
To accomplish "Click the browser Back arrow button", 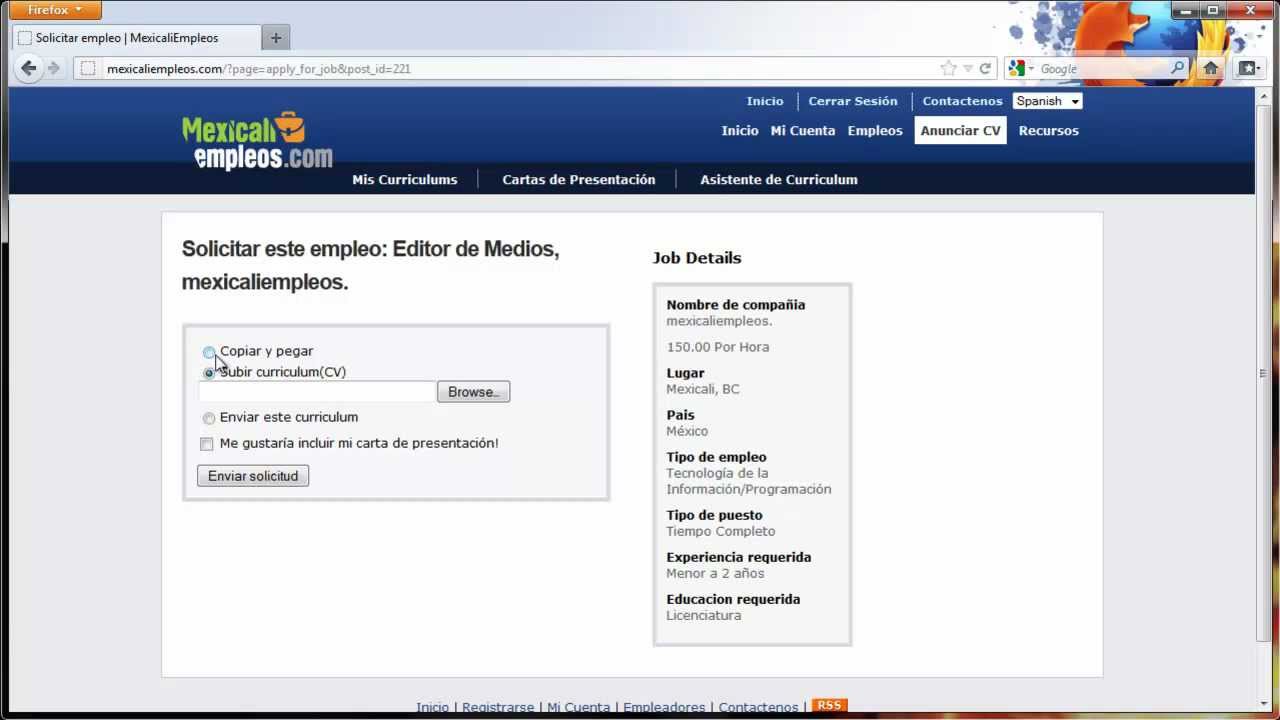I will click(29, 68).
